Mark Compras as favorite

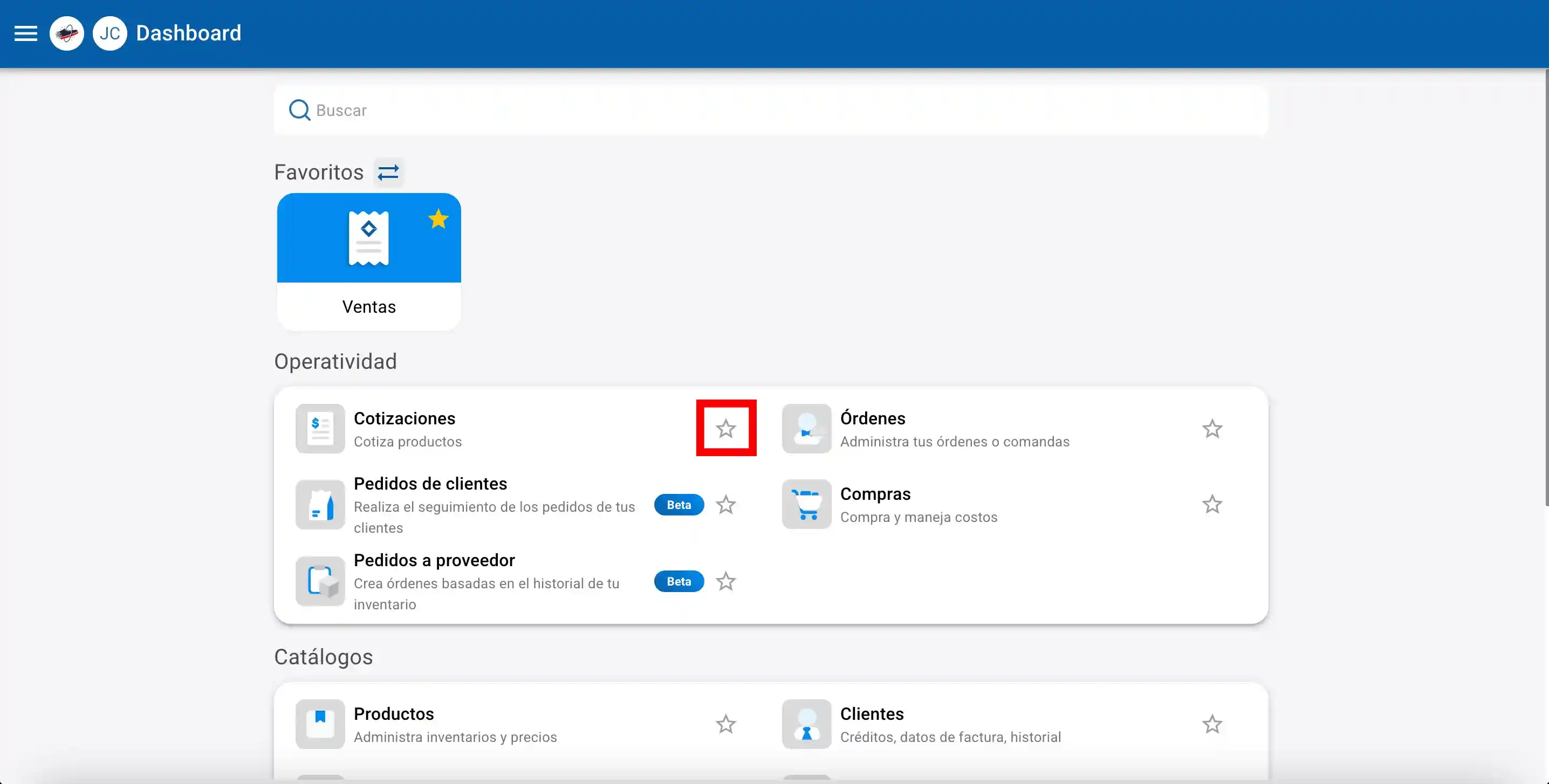coord(1212,505)
